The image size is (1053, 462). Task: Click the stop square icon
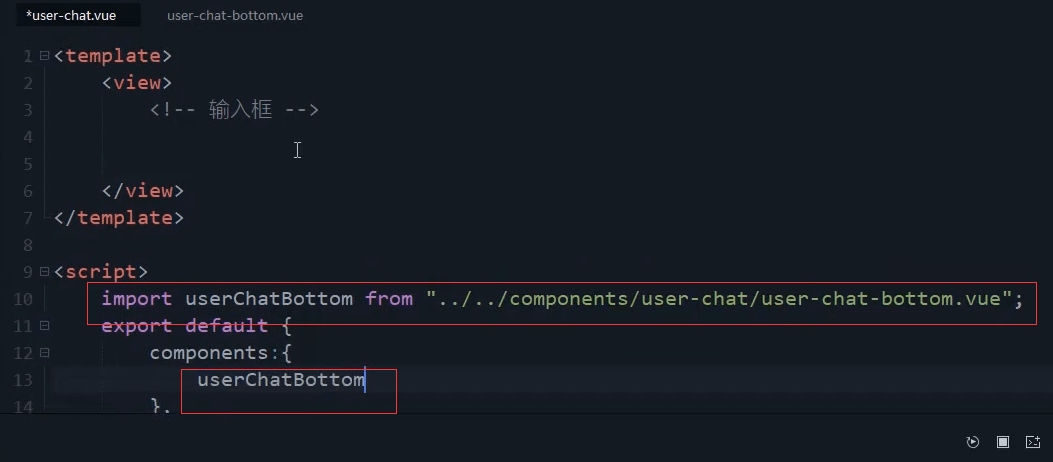point(1003,441)
